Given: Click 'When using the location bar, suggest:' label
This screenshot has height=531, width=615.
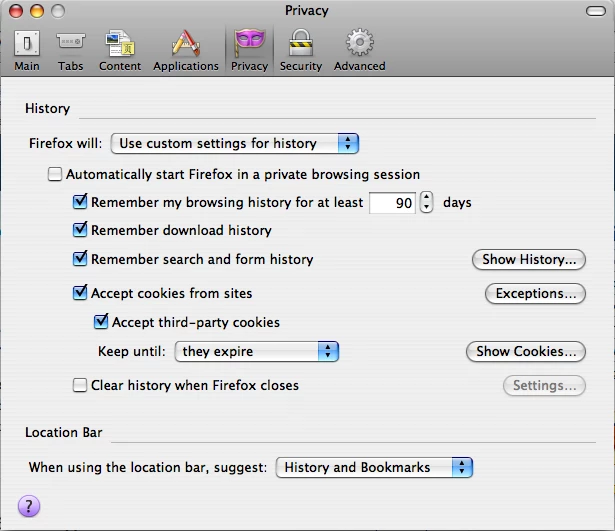Looking at the screenshot, I should (x=148, y=467).
